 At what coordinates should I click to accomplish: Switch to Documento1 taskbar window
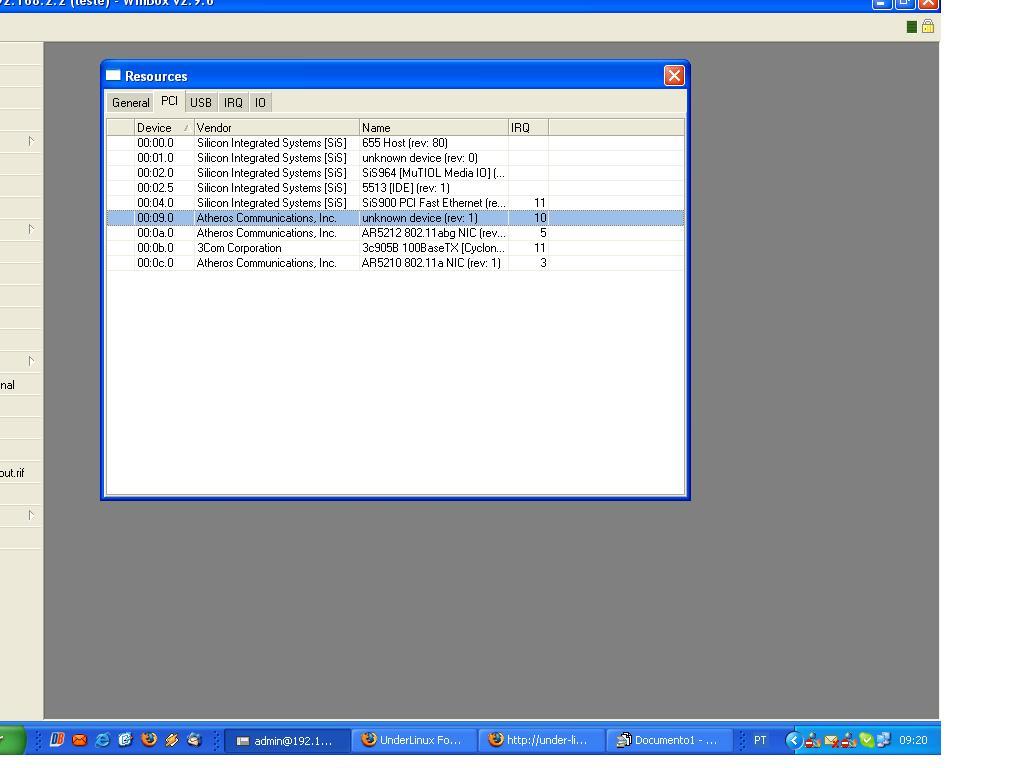click(669, 741)
